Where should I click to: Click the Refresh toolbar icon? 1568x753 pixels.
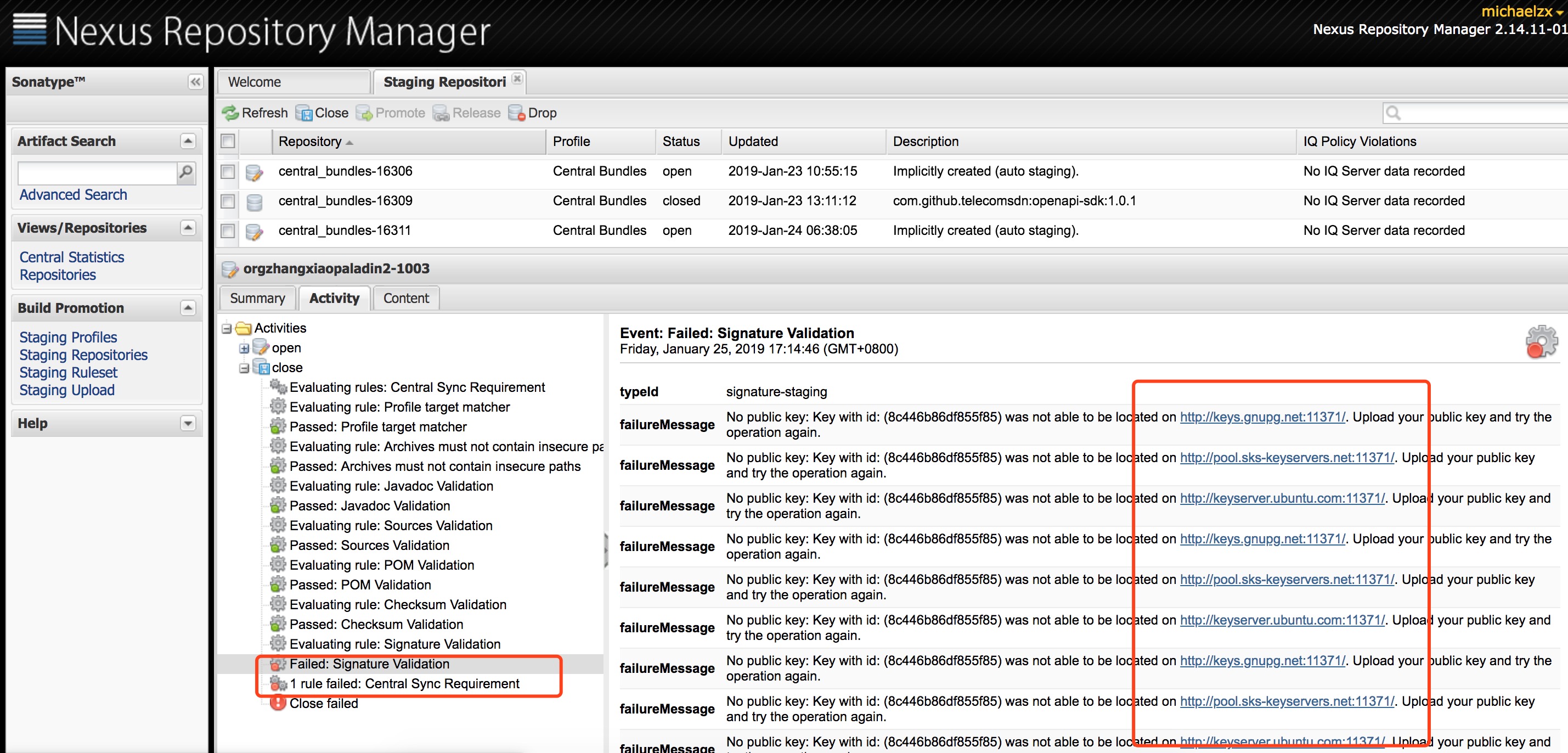[230, 113]
